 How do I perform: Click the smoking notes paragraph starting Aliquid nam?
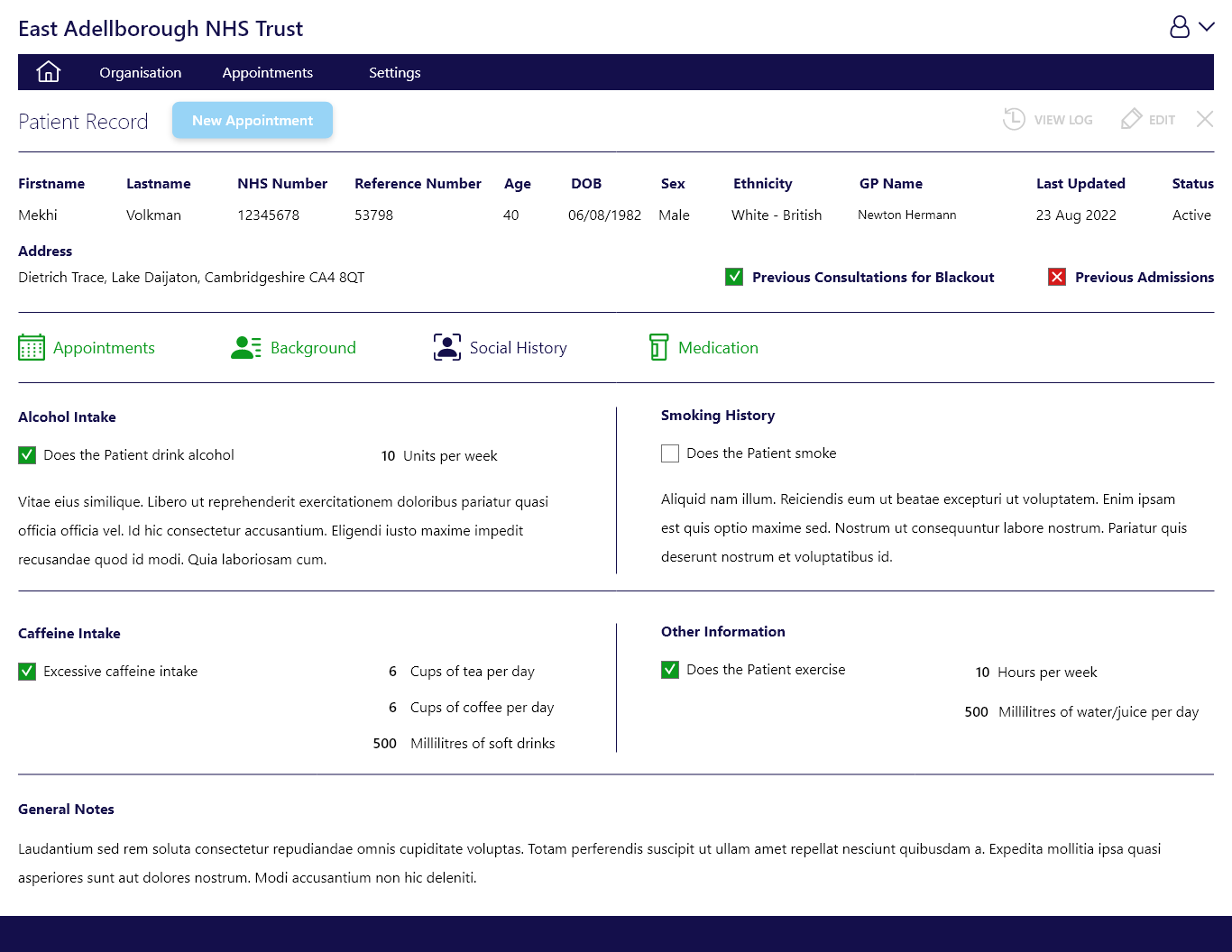[x=924, y=528]
